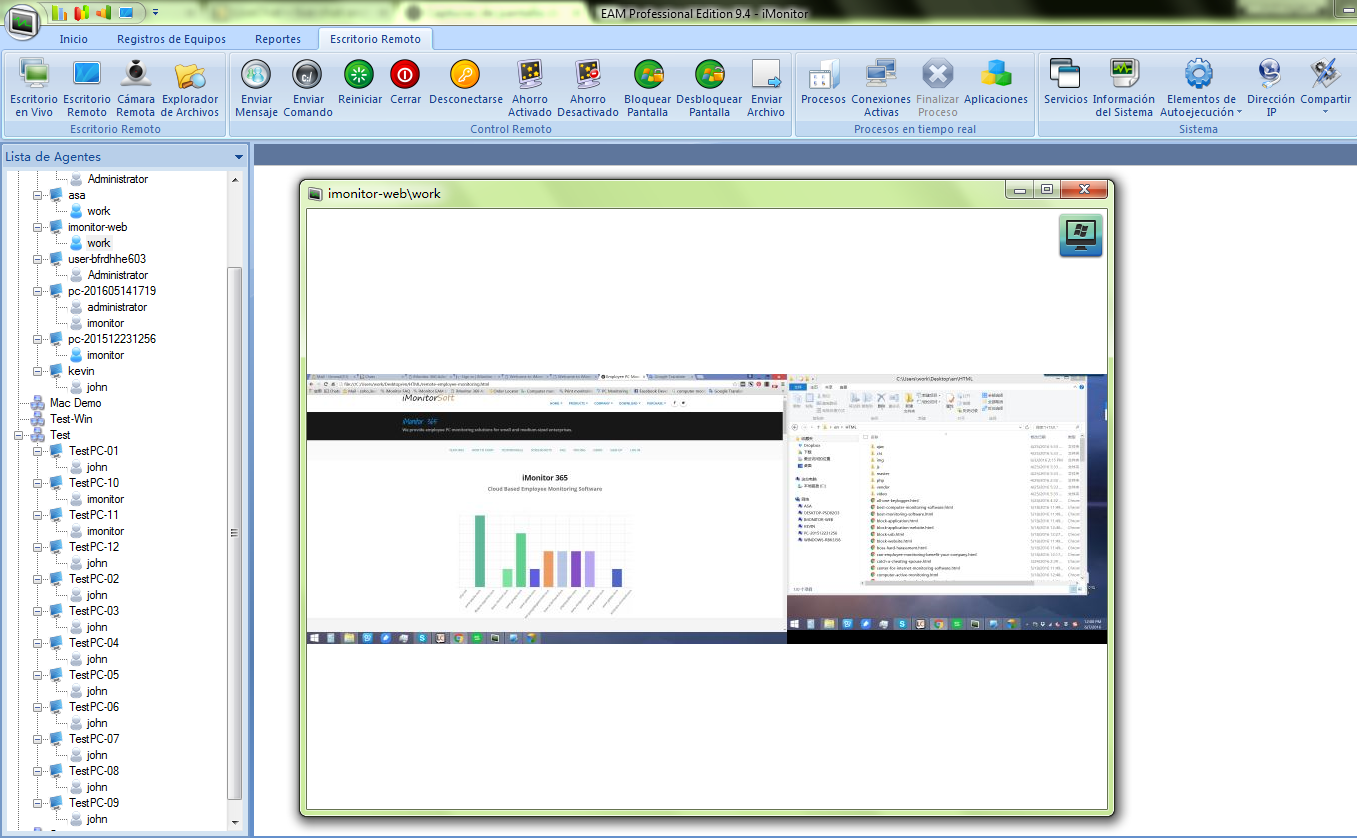
Task: Click the green Reiniciar restart icon
Action: (x=359, y=76)
